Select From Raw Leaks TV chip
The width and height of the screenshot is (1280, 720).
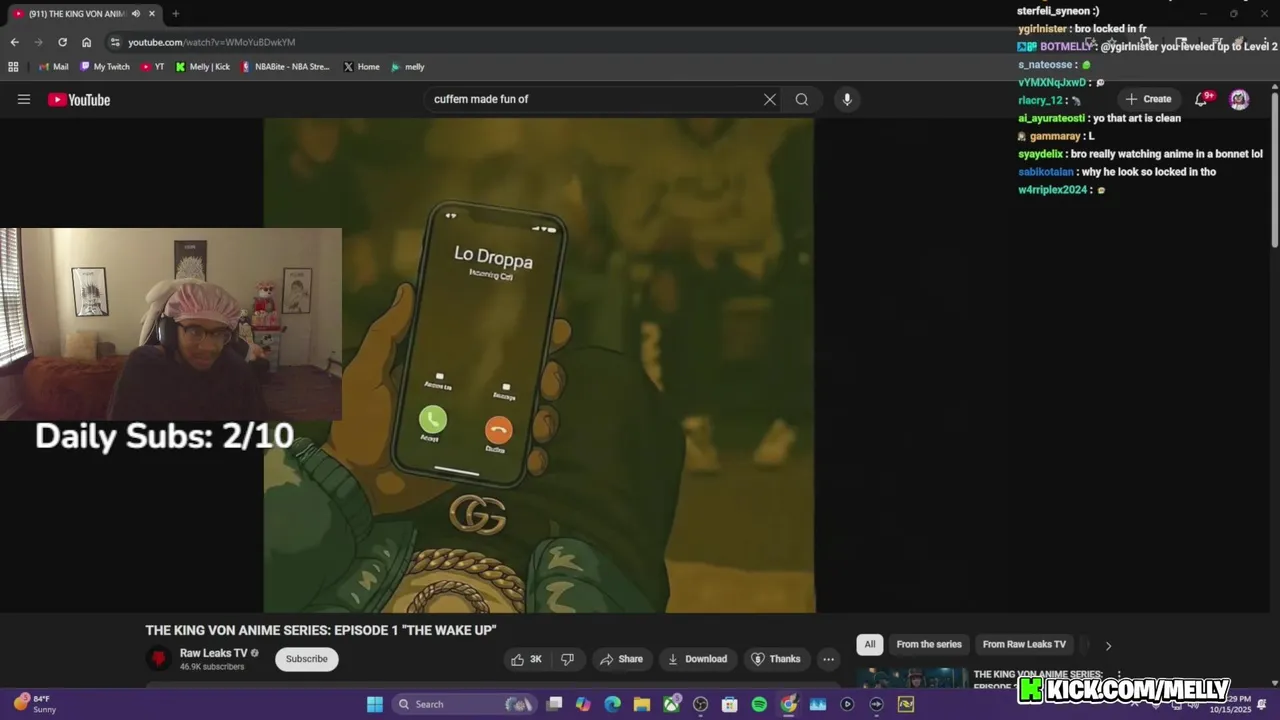click(1024, 645)
